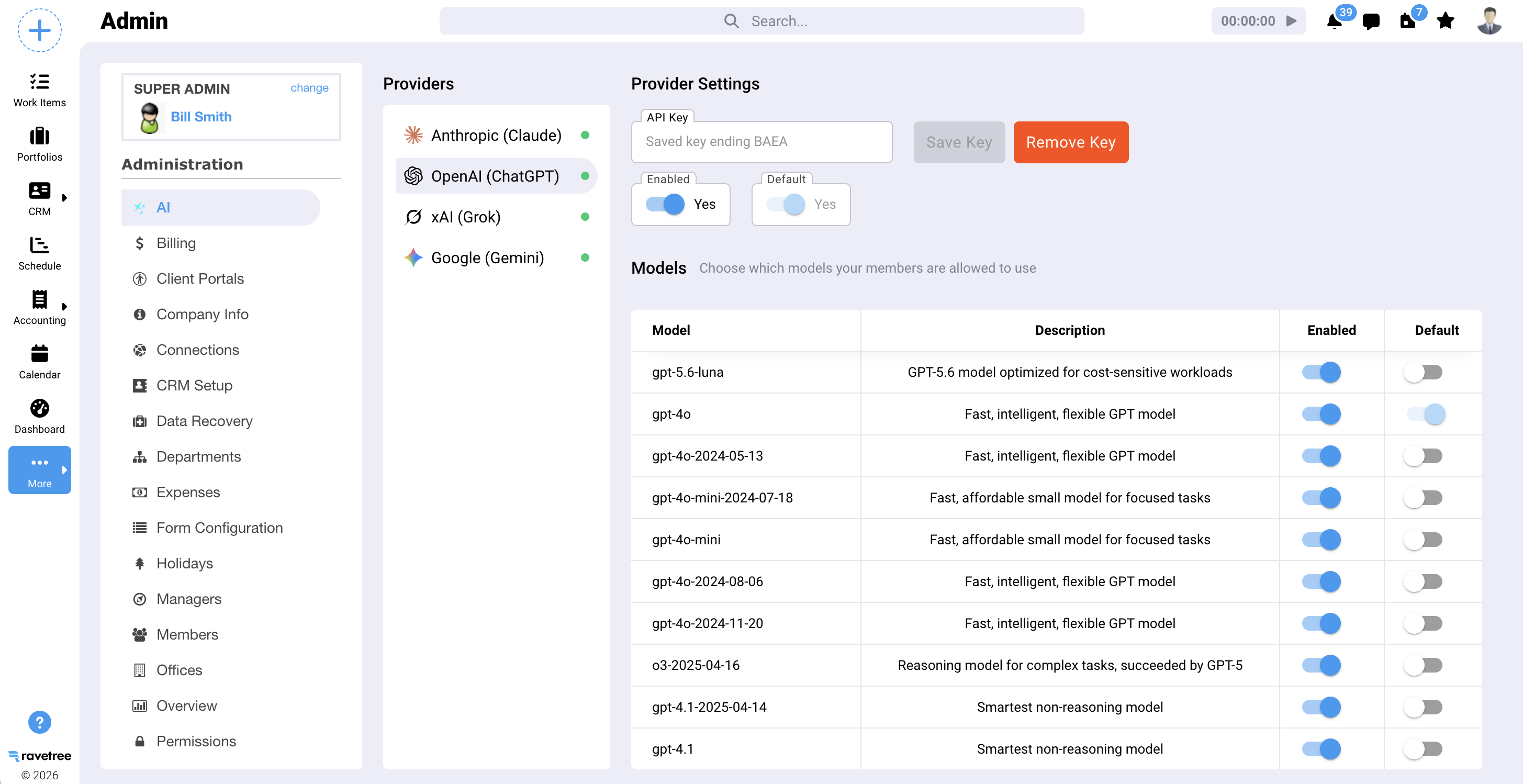Toggle the provider Enabled switch

665,204
